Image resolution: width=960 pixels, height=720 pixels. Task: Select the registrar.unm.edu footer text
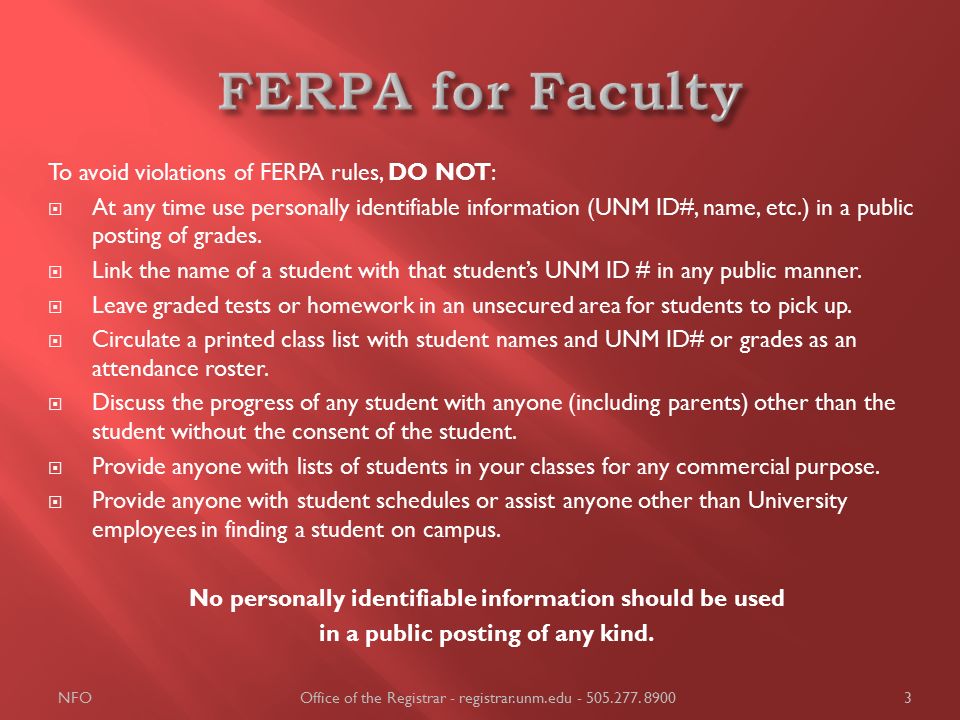point(515,698)
